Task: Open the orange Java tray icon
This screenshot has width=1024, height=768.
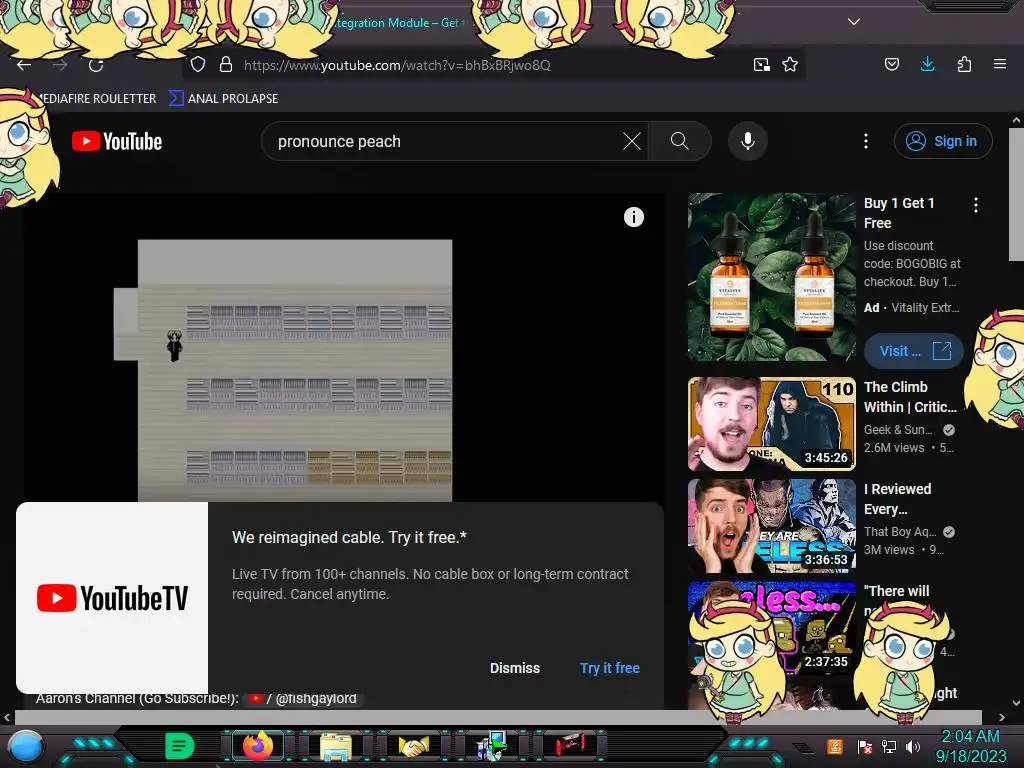Action: [x=834, y=746]
